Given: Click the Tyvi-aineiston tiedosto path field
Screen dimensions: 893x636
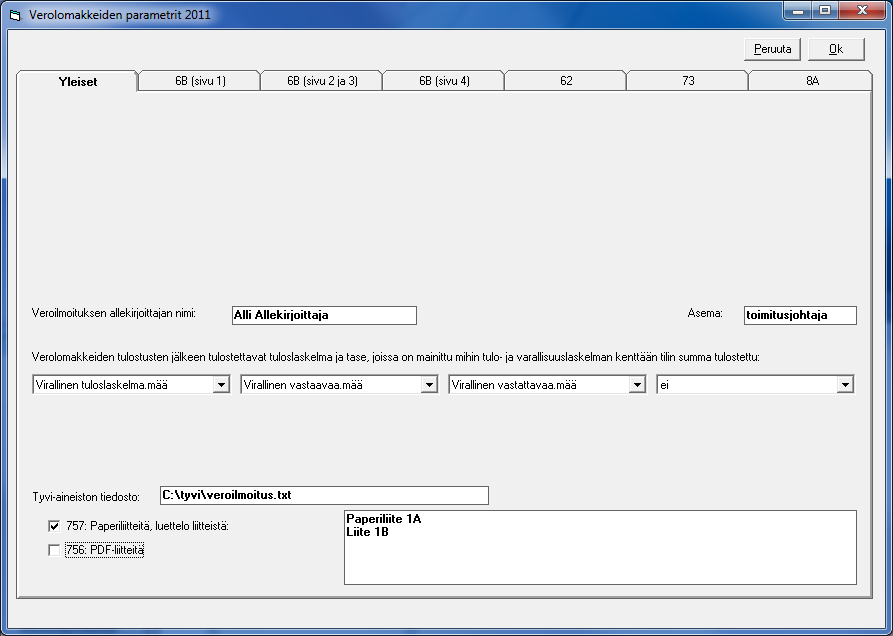Looking at the screenshot, I should point(324,495).
